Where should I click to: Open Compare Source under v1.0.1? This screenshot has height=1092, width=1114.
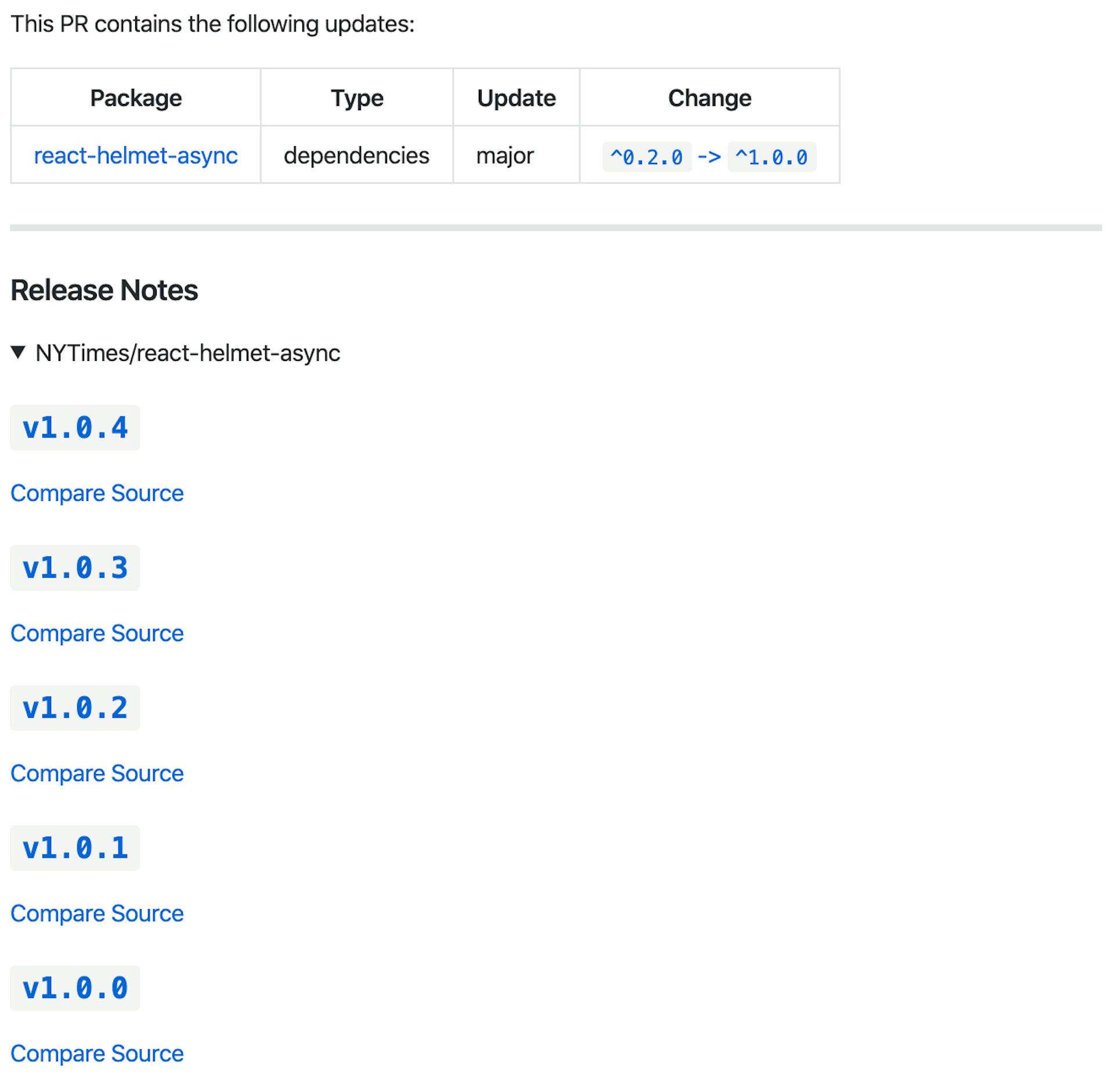pyautogui.click(x=97, y=913)
